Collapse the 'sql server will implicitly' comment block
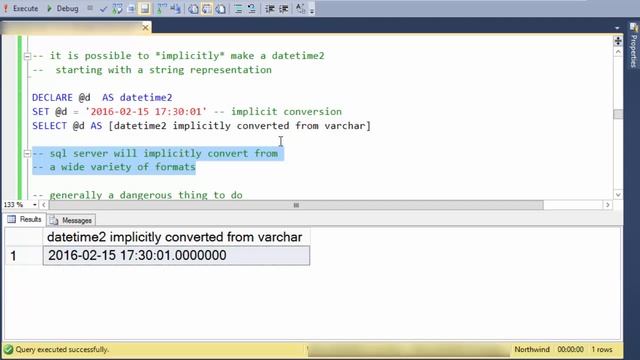Viewport: 640px width, 360px height. 27,153
